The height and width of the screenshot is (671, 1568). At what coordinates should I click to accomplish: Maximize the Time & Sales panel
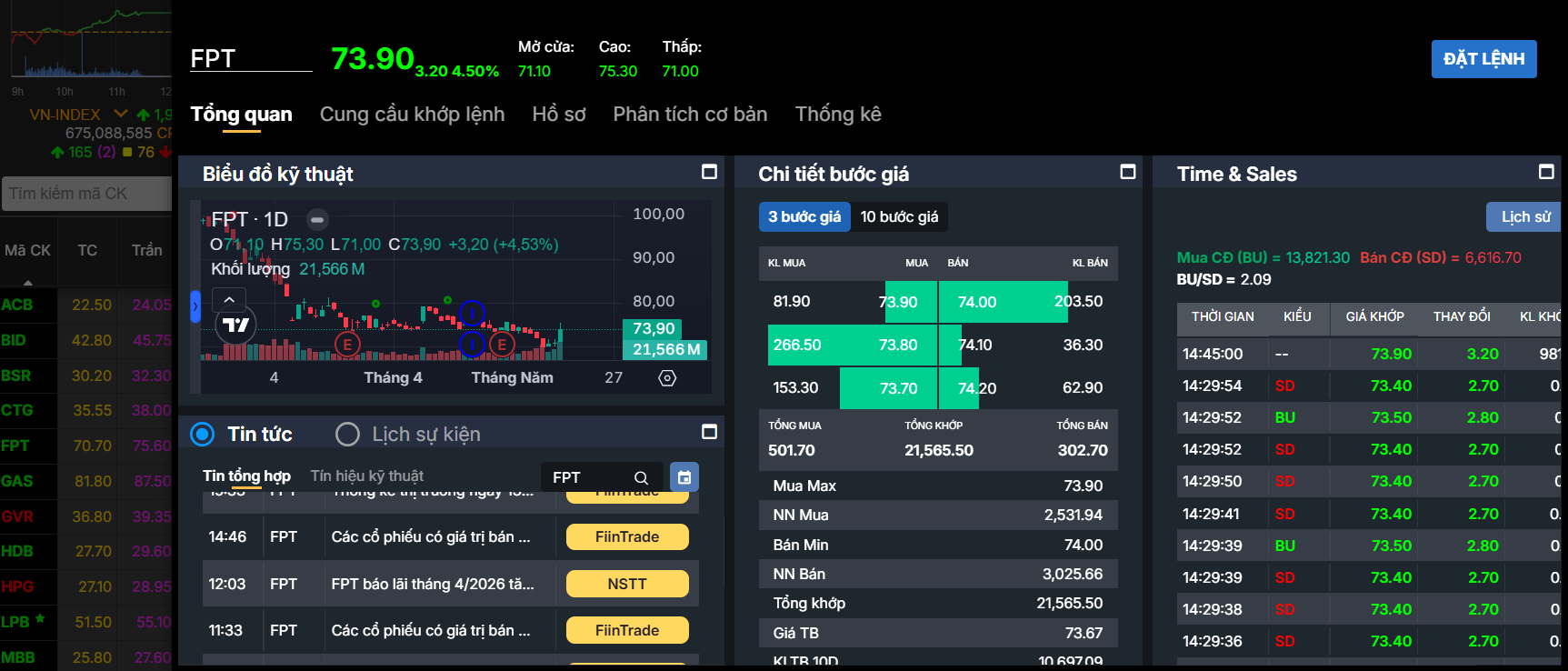[1545, 172]
